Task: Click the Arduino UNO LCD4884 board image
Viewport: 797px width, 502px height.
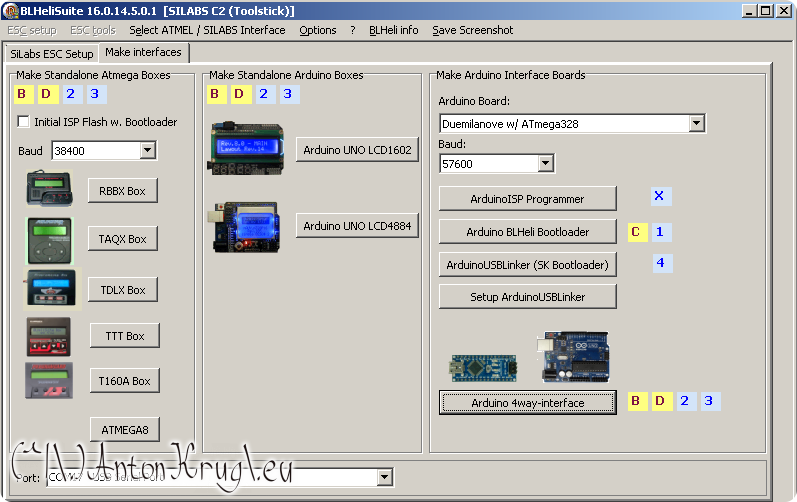Action: tap(244, 227)
